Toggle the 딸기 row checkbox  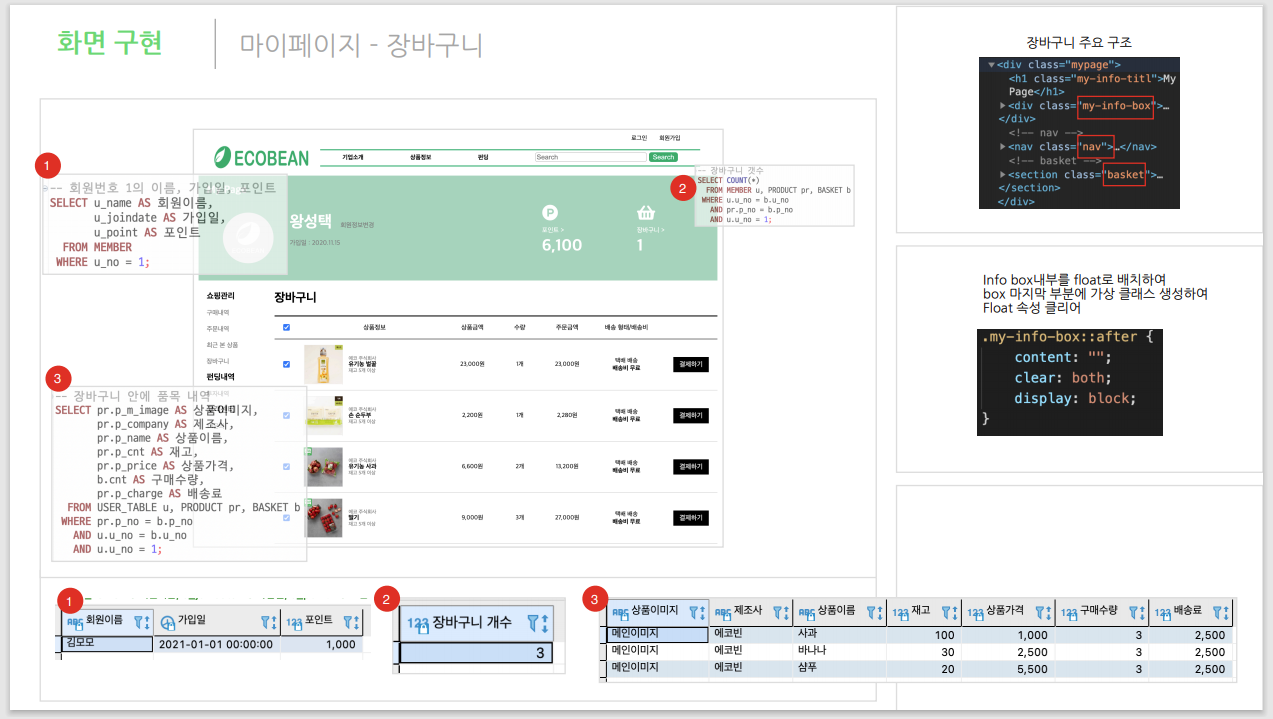[x=285, y=518]
